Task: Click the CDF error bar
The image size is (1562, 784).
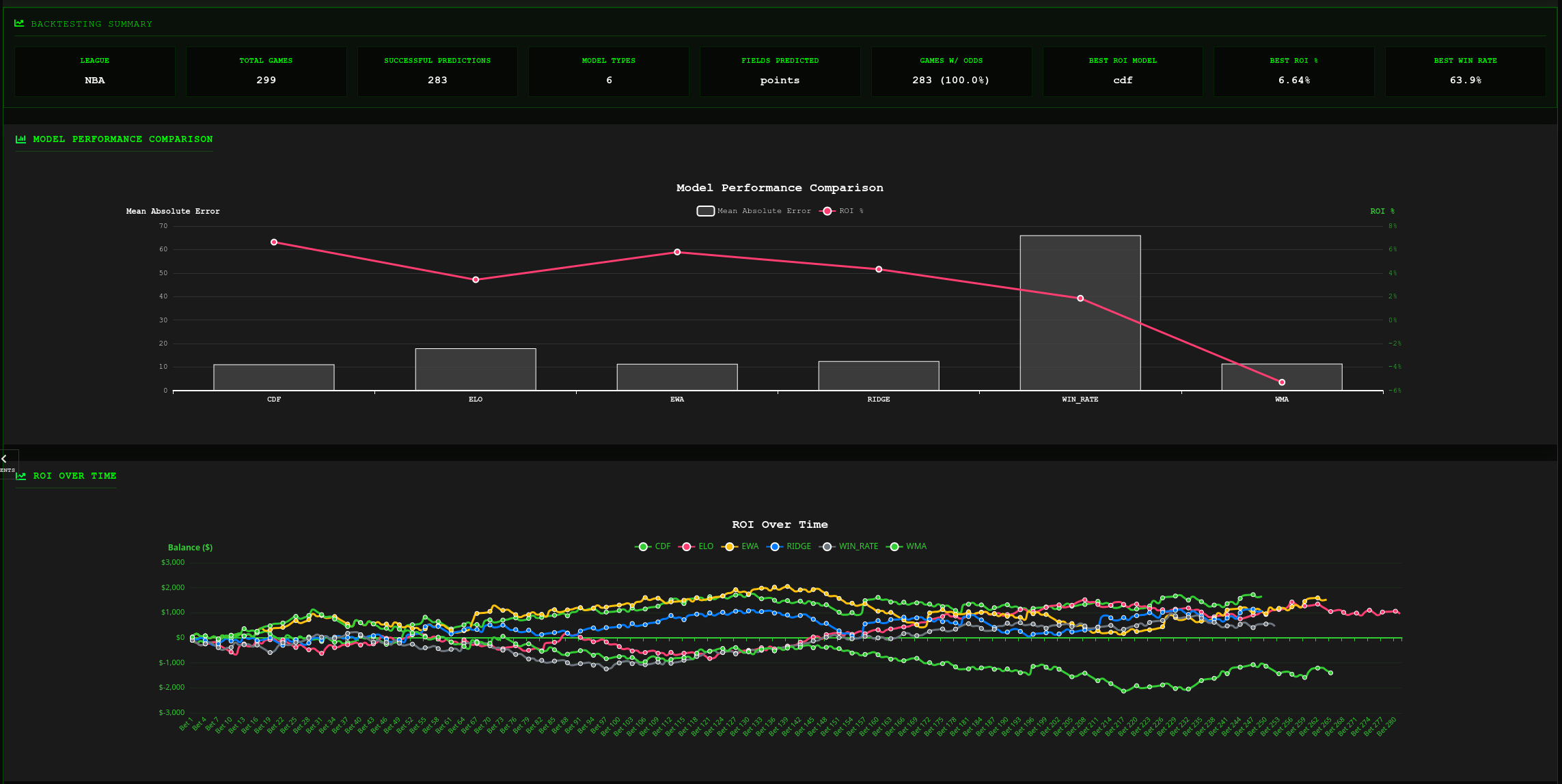Action: [x=274, y=378]
